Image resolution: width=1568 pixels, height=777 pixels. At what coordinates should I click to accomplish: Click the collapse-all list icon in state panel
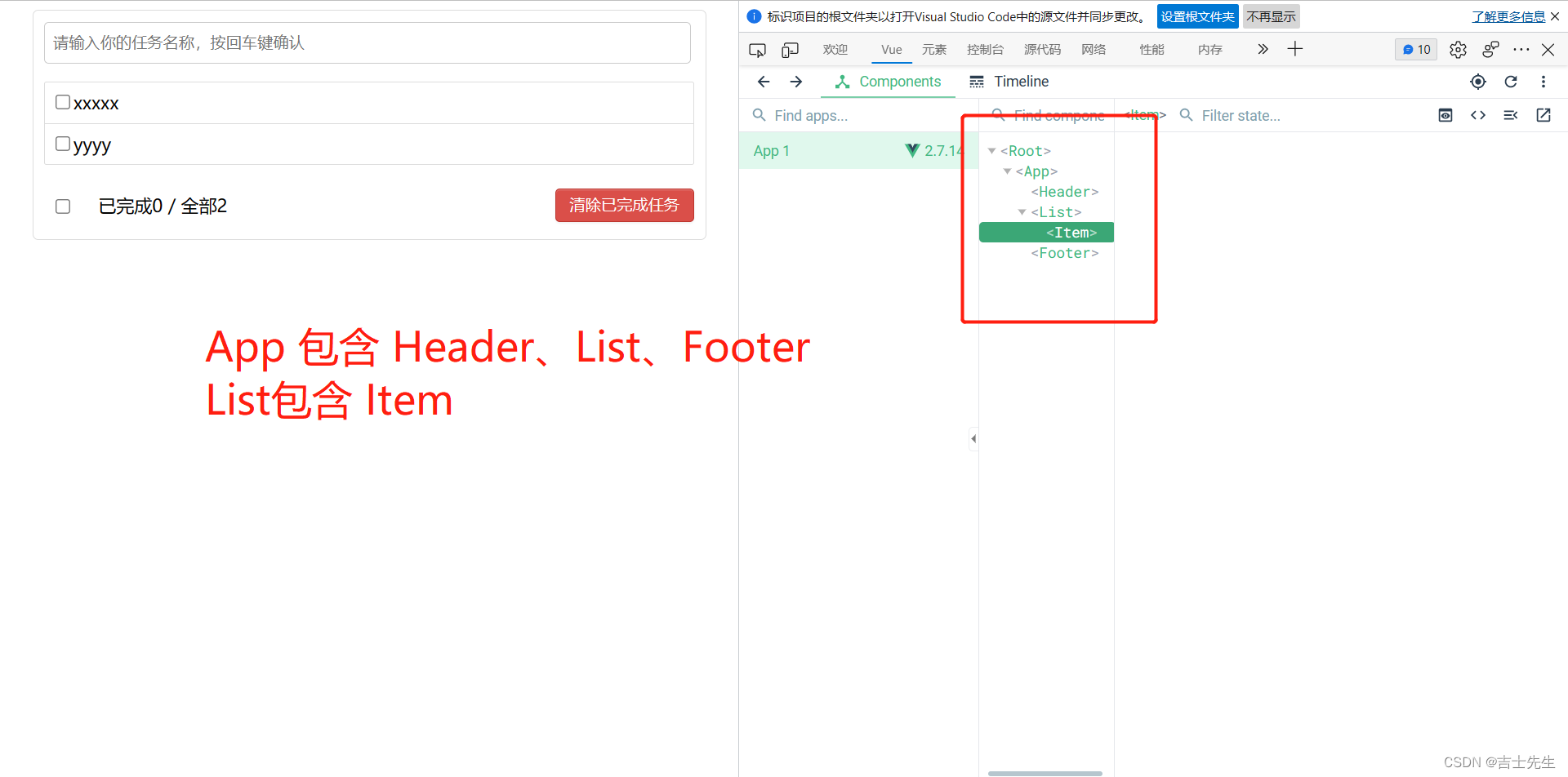(1511, 115)
